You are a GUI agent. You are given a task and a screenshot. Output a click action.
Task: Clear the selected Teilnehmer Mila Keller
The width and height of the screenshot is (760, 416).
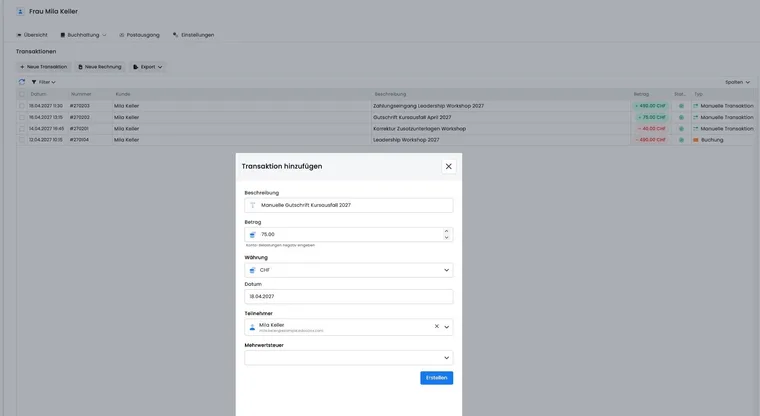[x=436, y=326]
